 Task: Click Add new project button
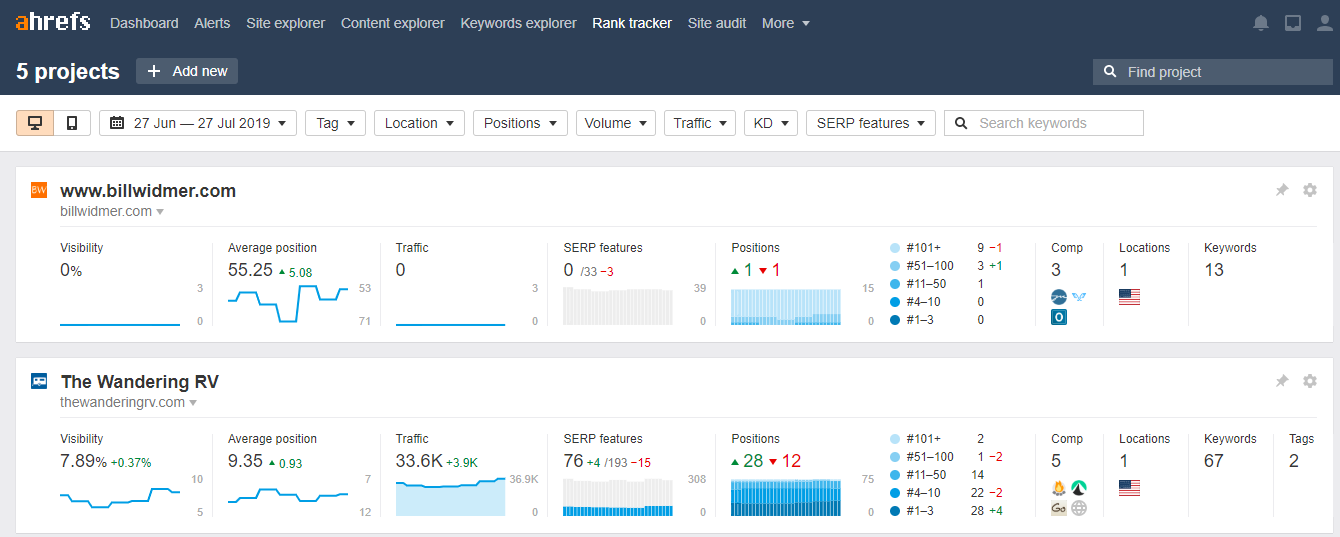click(187, 71)
